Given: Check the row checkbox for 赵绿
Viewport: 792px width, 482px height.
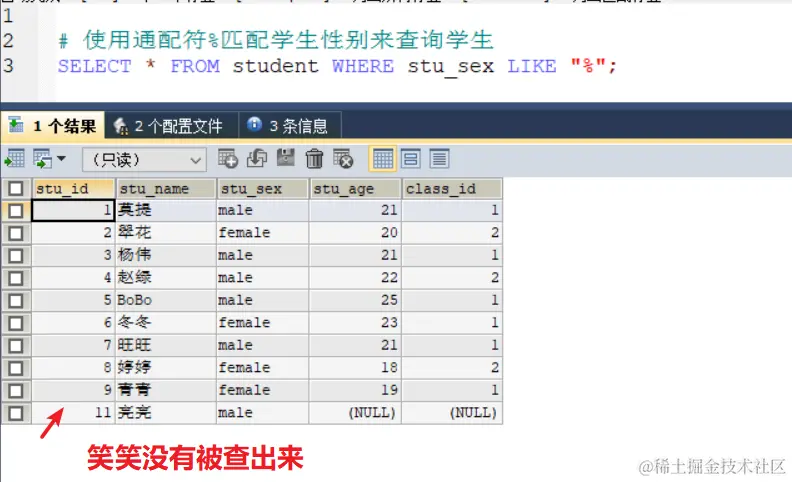Looking at the screenshot, I should click(16, 278).
